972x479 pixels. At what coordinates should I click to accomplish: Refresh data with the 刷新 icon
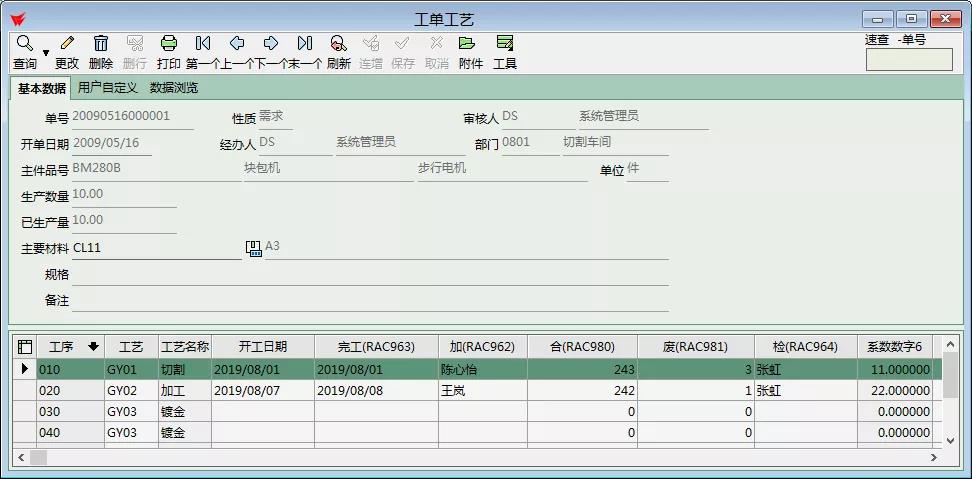point(338,44)
